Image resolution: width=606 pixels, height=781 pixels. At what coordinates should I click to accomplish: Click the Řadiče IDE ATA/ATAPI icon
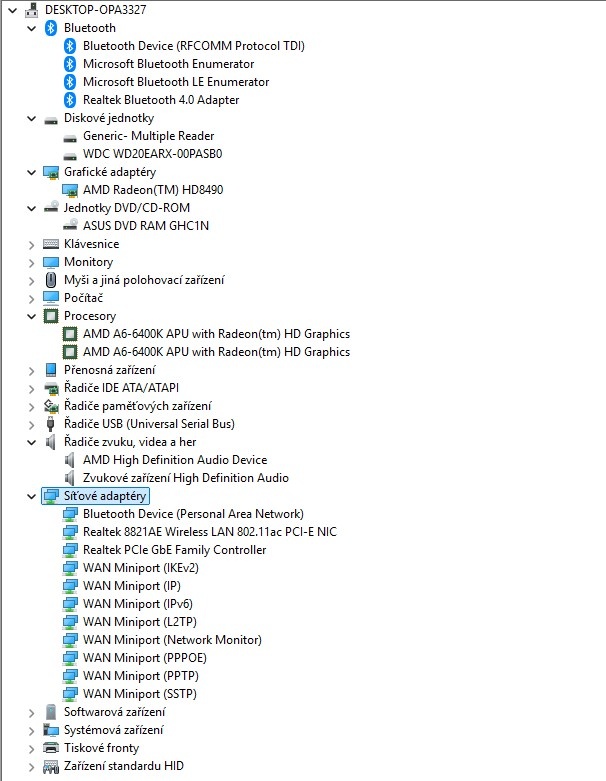[x=51, y=388]
